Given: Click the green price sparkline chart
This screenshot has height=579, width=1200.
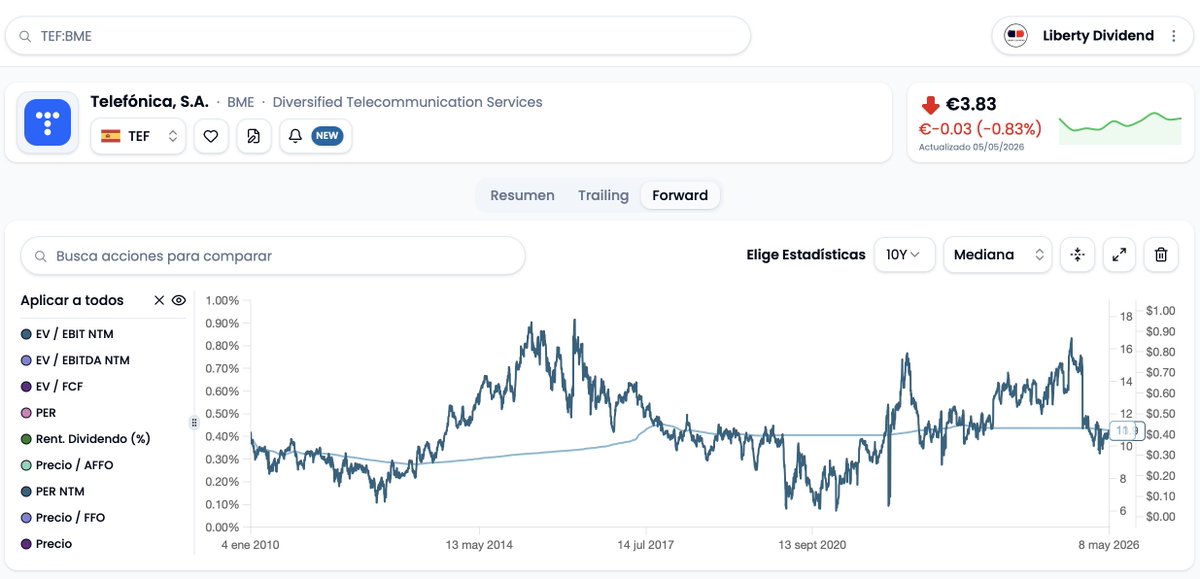Looking at the screenshot, I should tap(1120, 128).
